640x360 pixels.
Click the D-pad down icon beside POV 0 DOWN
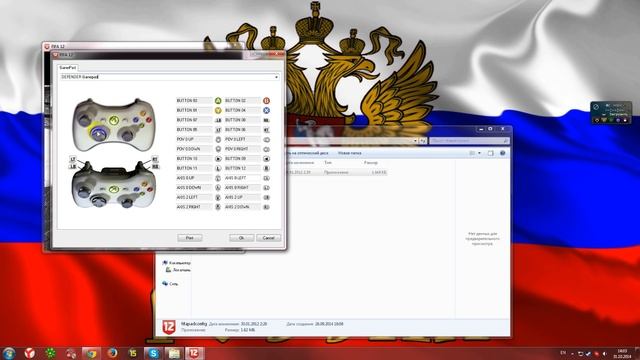pyautogui.click(x=218, y=149)
